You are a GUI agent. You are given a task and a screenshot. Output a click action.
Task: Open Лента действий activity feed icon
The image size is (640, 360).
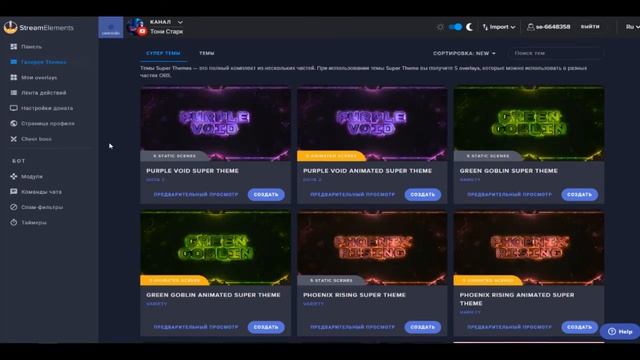coord(14,93)
